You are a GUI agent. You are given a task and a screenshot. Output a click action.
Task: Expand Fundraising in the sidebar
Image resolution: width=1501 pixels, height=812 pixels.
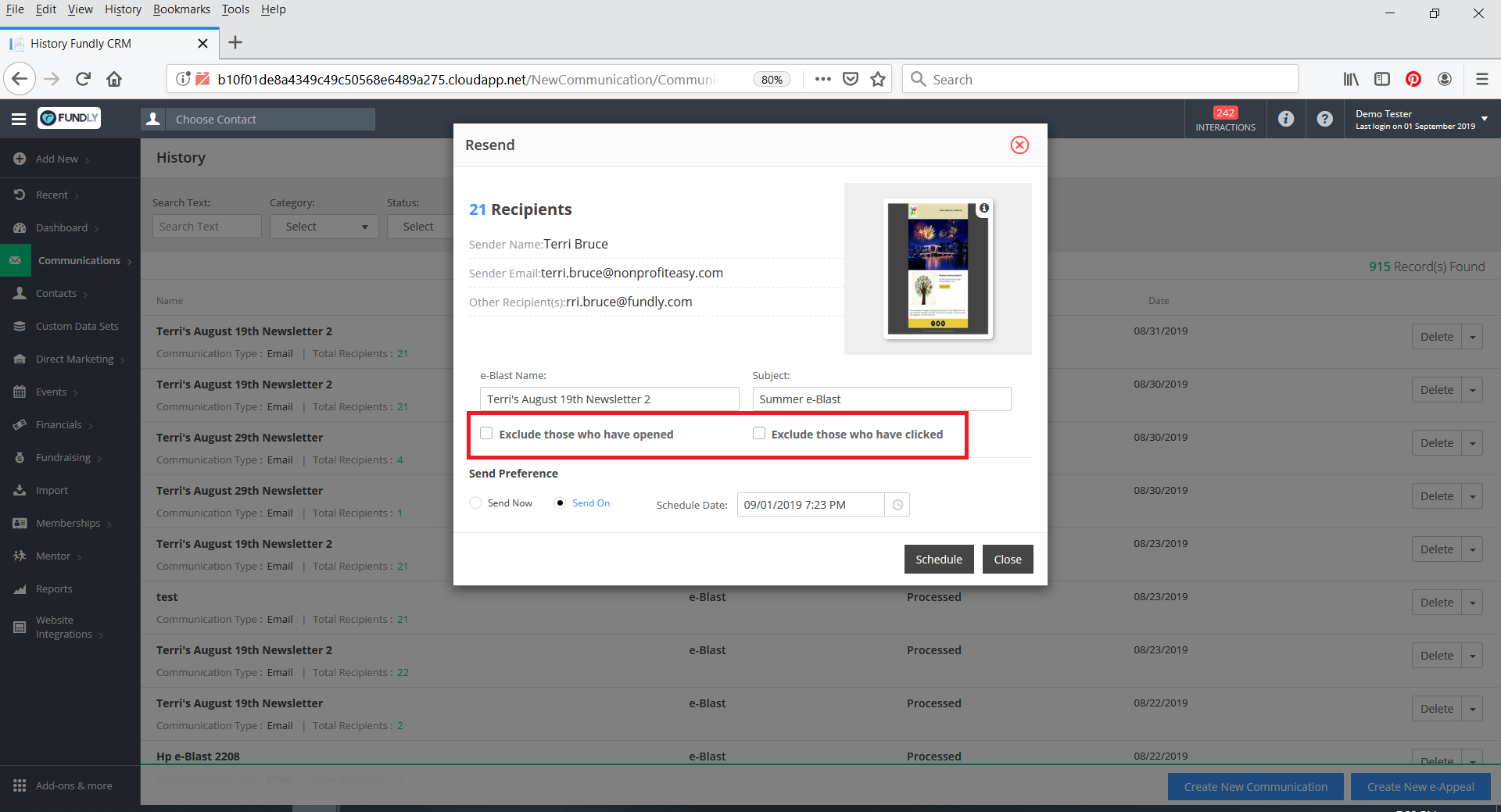(x=63, y=457)
